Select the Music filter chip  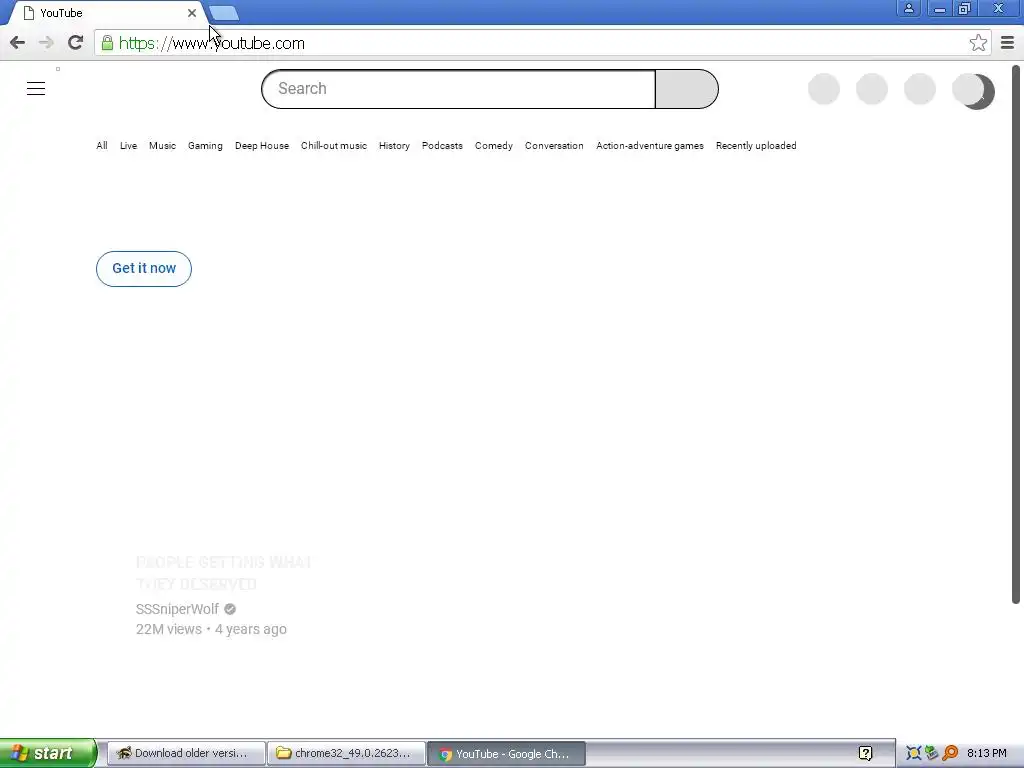[x=163, y=146]
